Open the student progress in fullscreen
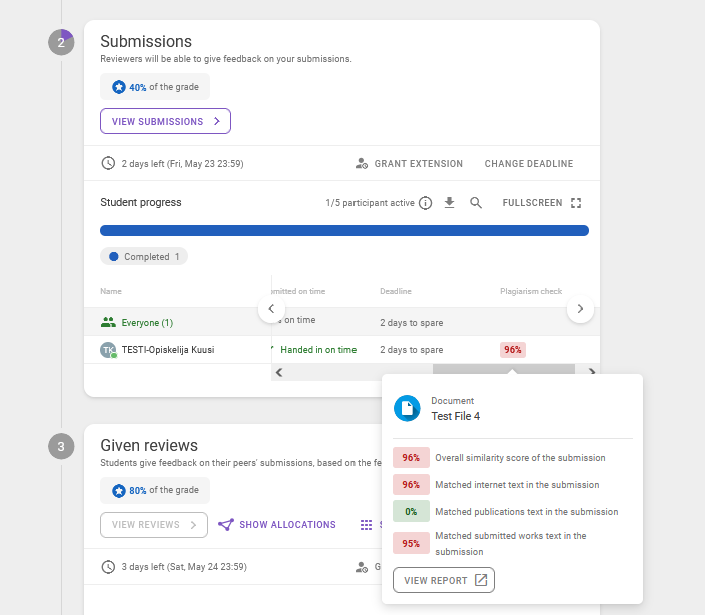The height and width of the screenshot is (615, 705). (x=541, y=203)
